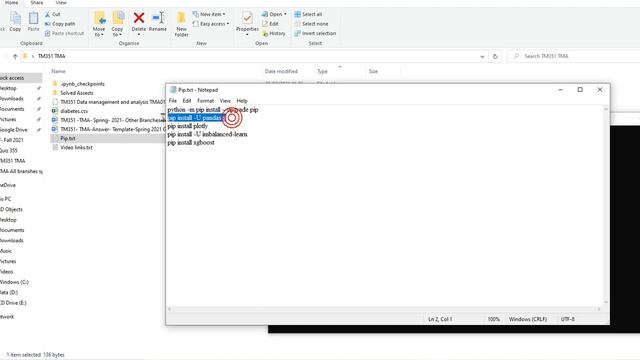This screenshot has width=640, height=360.
Task: Open the Move to folder menu
Action: tap(99, 24)
